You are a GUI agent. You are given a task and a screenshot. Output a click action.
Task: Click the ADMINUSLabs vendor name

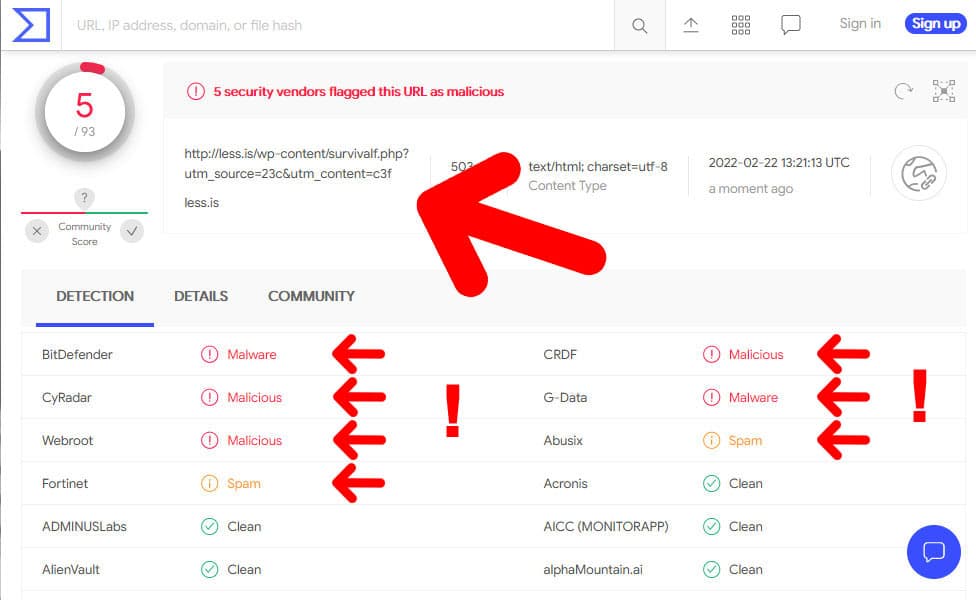84,526
